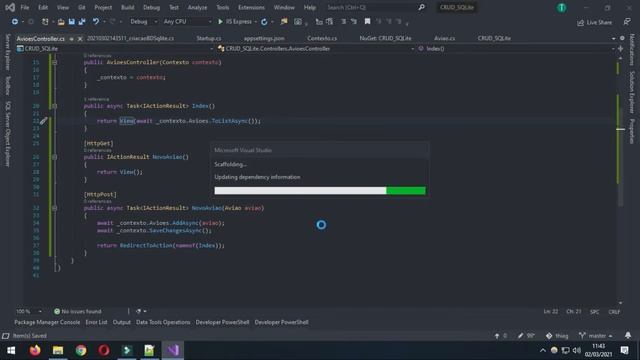Image resolution: width=640 pixels, height=360 pixels.
Task: Open the Git menu
Action: [82, 7]
